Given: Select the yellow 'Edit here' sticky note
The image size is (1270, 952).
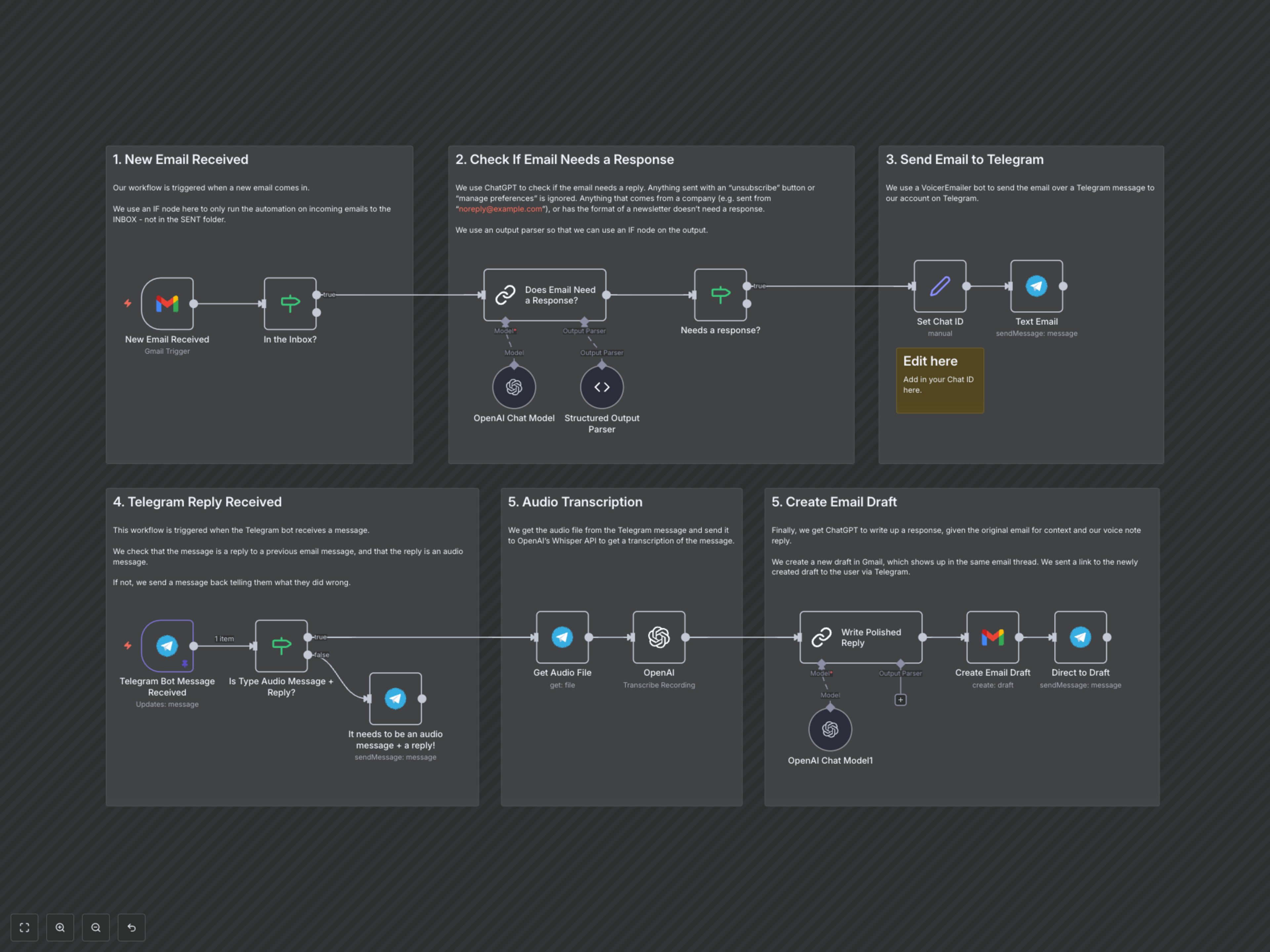Looking at the screenshot, I should [x=940, y=380].
